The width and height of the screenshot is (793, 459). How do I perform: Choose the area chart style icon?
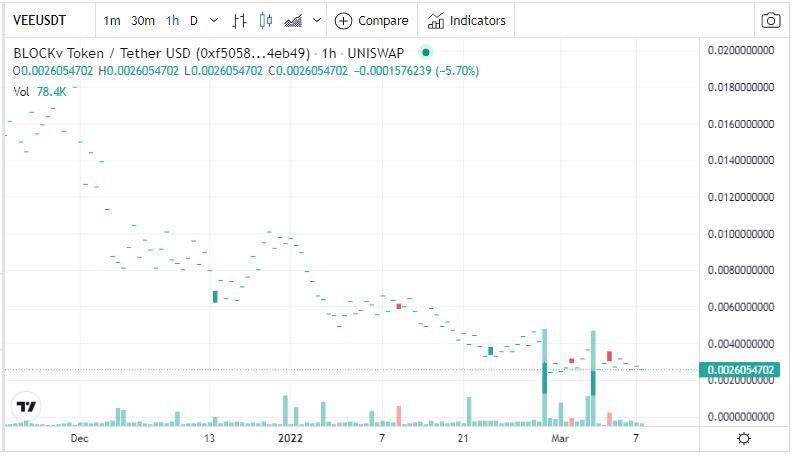point(293,21)
